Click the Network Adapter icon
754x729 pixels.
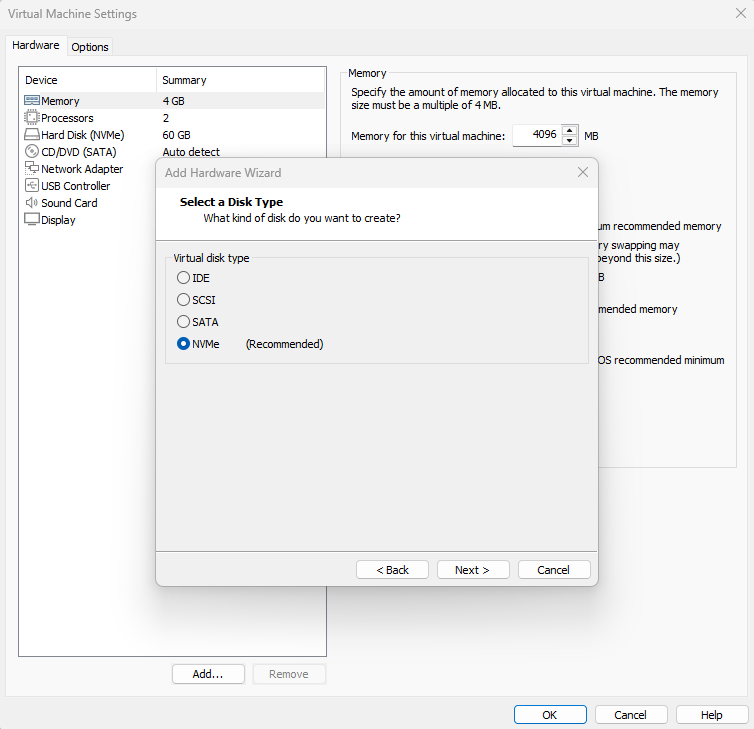32,168
